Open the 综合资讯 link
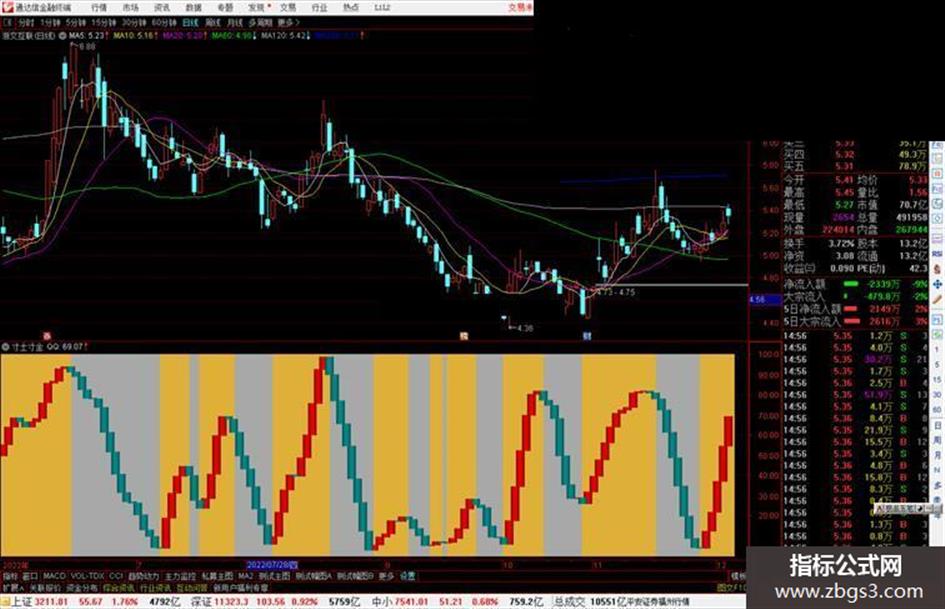The width and height of the screenshot is (945, 609). tap(118, 587)
